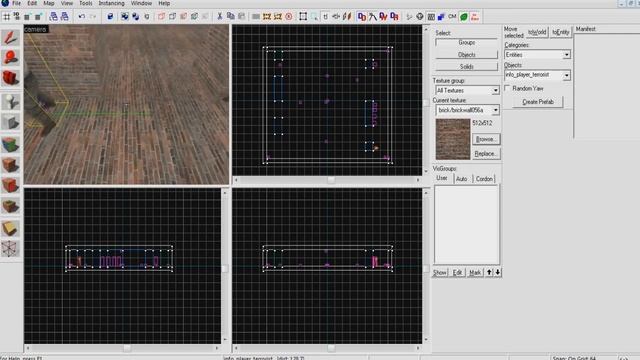The width and height of the screenshot is (640, 360).
Task: Toggle the CM toolbar button
Action: click(452, 17)
